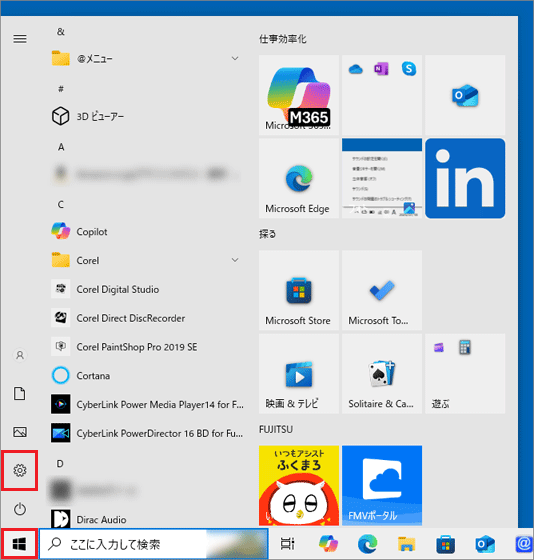This screenshot has height=560, width=534.
Task: Open Microsoft Edge on the taskbar
Action: [368, 544]
